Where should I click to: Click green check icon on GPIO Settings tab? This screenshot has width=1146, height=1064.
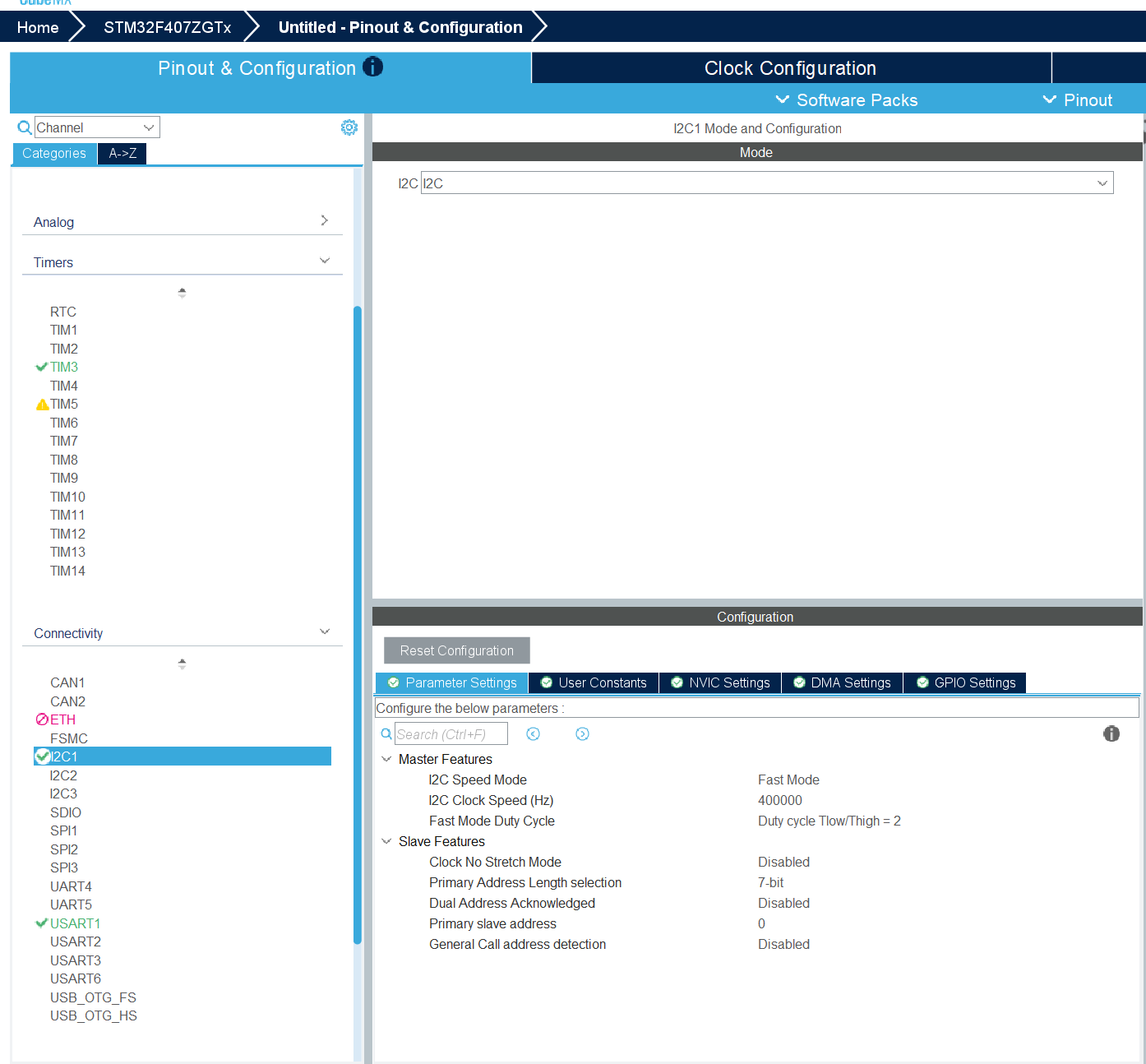(x=922, y=682)
